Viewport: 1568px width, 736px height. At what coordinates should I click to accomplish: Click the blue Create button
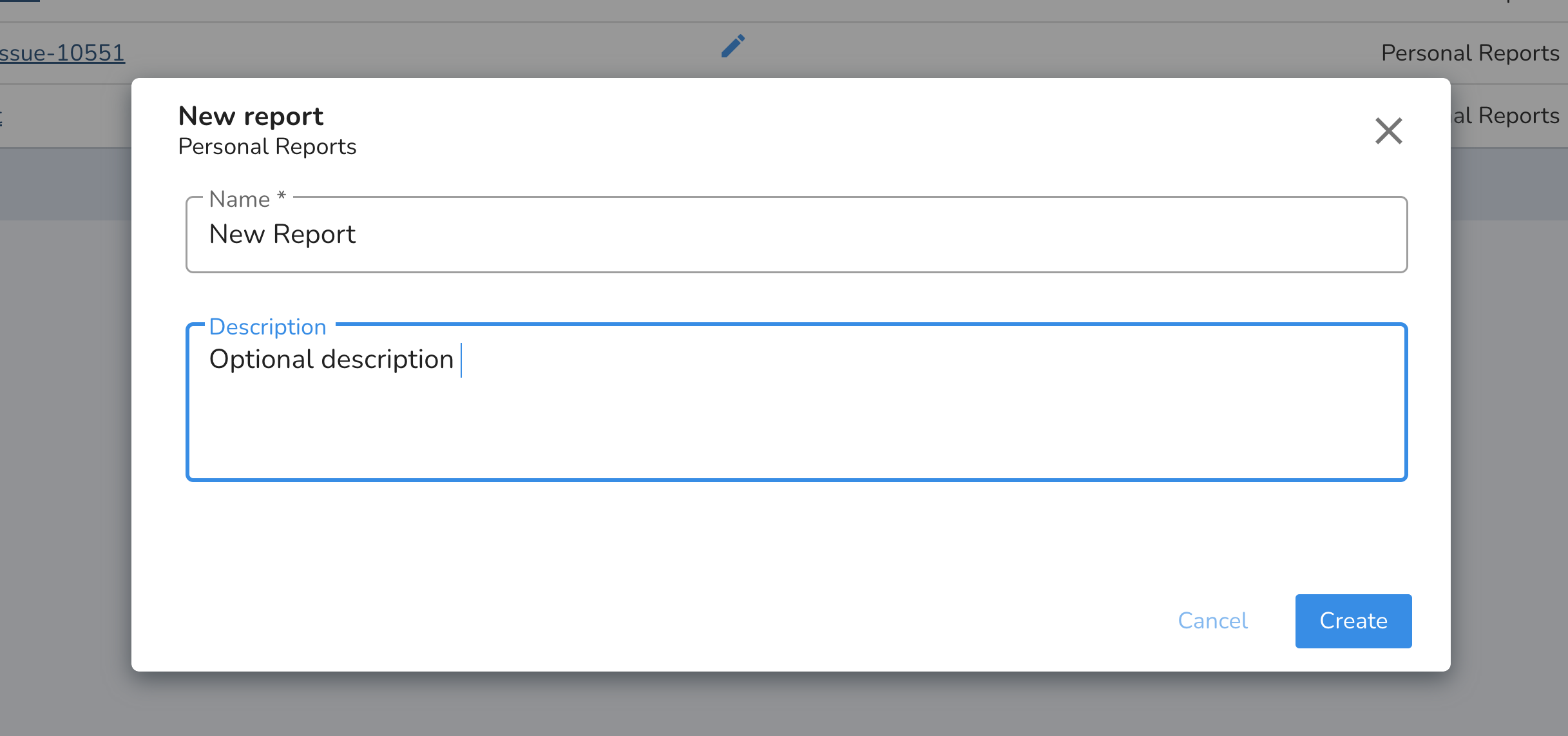tap(1353, 621)
